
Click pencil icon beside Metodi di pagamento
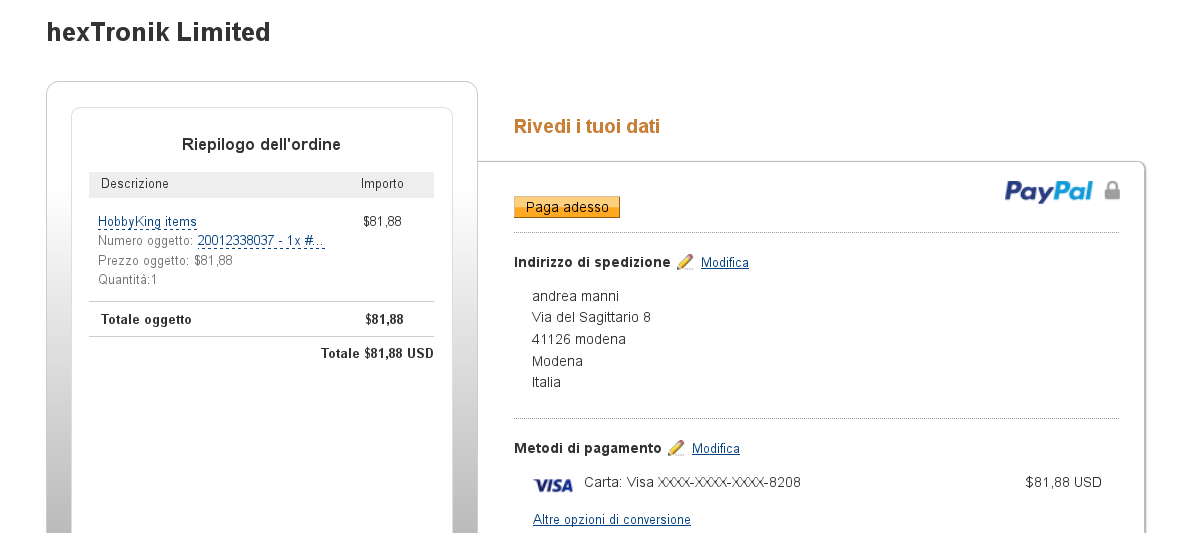(x=676, y=448)
